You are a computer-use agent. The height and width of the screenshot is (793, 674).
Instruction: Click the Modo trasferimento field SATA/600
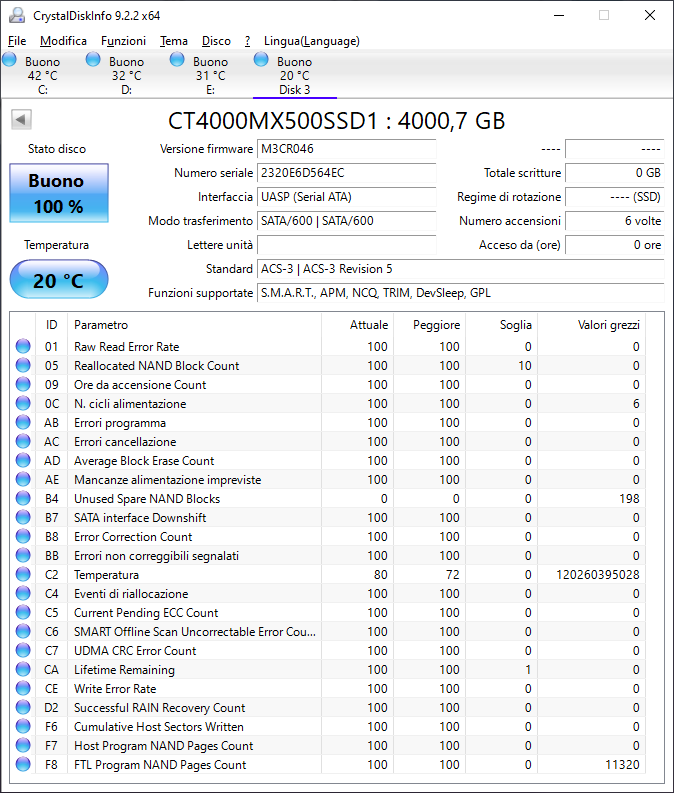[347, 221]
